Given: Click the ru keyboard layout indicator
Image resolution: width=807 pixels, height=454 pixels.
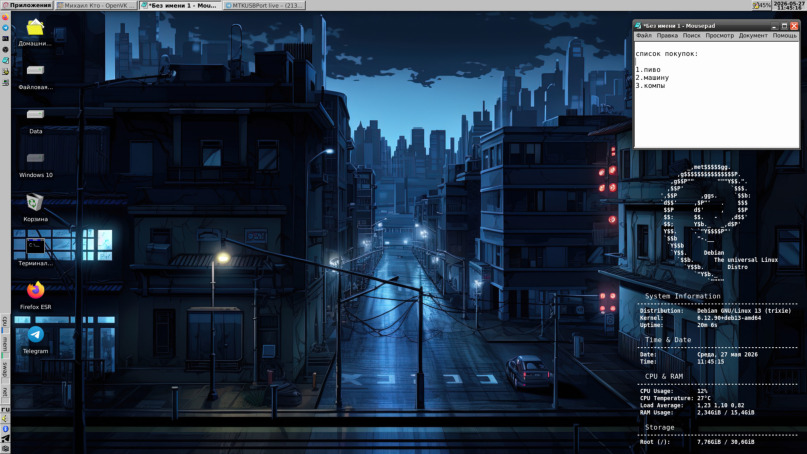Looking at the screenshot, I should (x=5, y=410).
